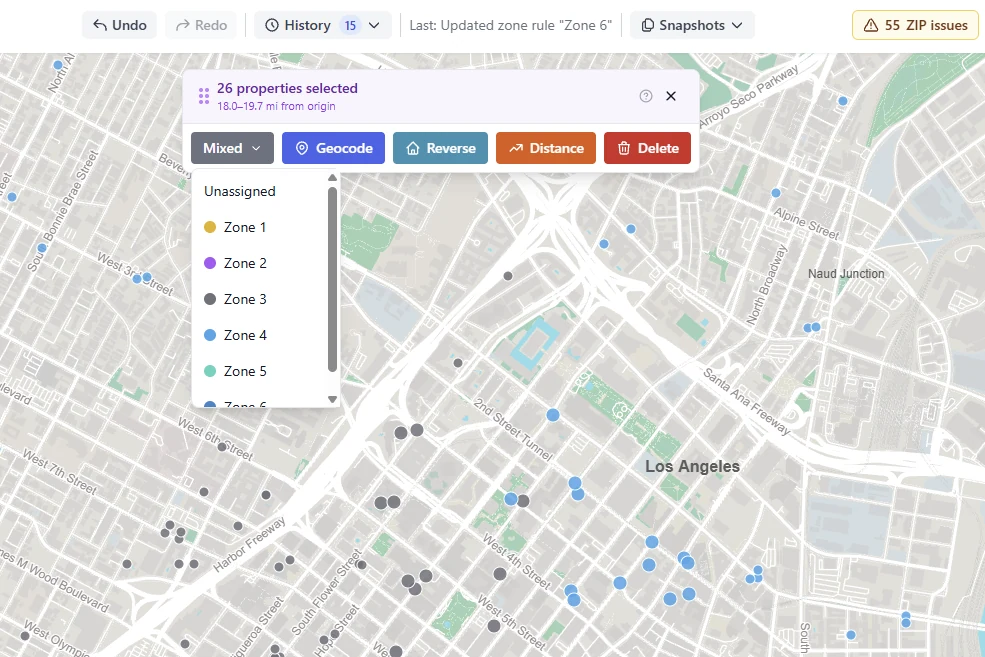Select Unassigned in the zone list
The height and width of the screenshot is (657, 985).
pos(260,191)
